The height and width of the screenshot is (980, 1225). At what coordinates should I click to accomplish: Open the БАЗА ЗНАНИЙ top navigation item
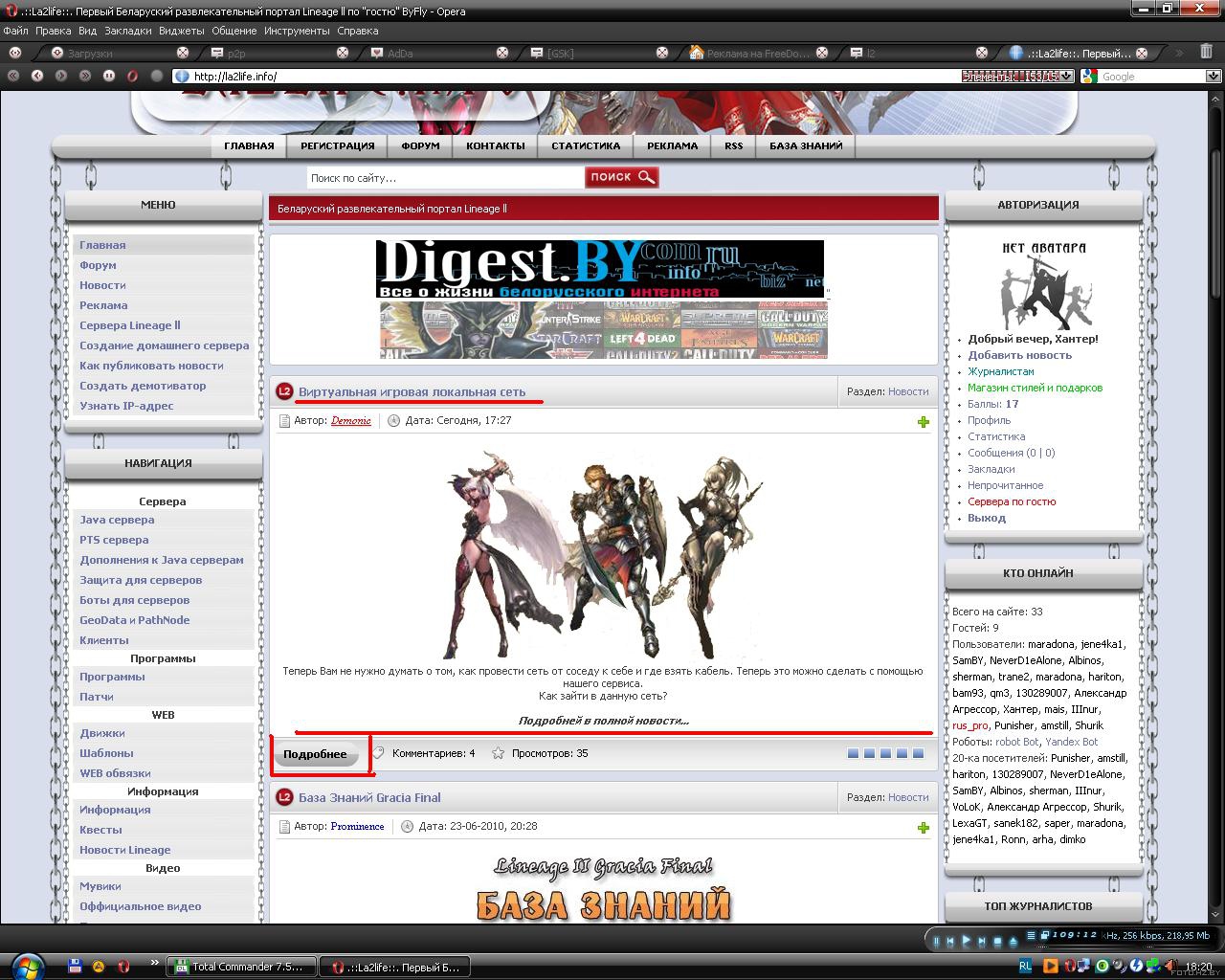806,145
